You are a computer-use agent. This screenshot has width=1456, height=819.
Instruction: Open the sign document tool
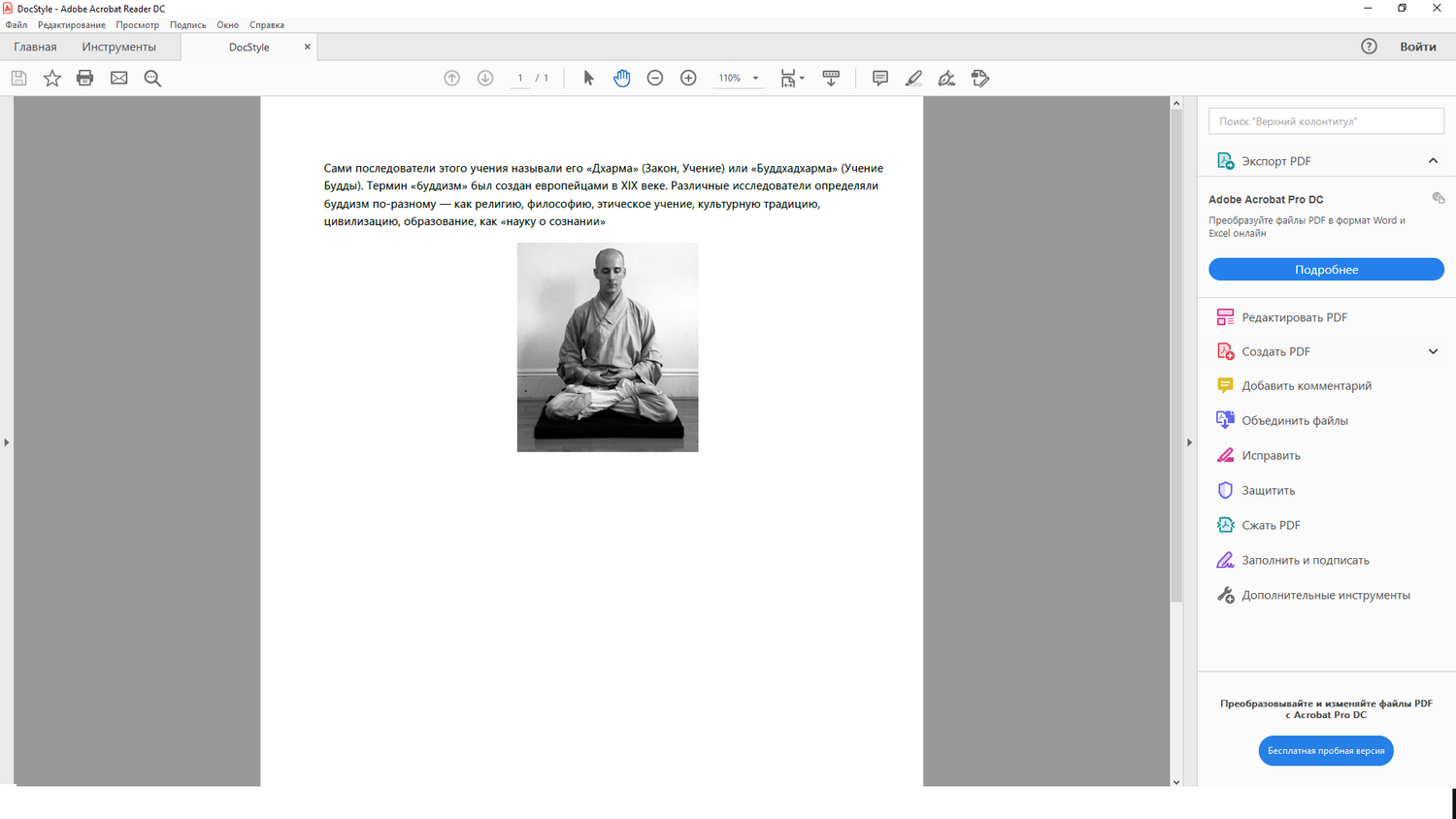946,79
